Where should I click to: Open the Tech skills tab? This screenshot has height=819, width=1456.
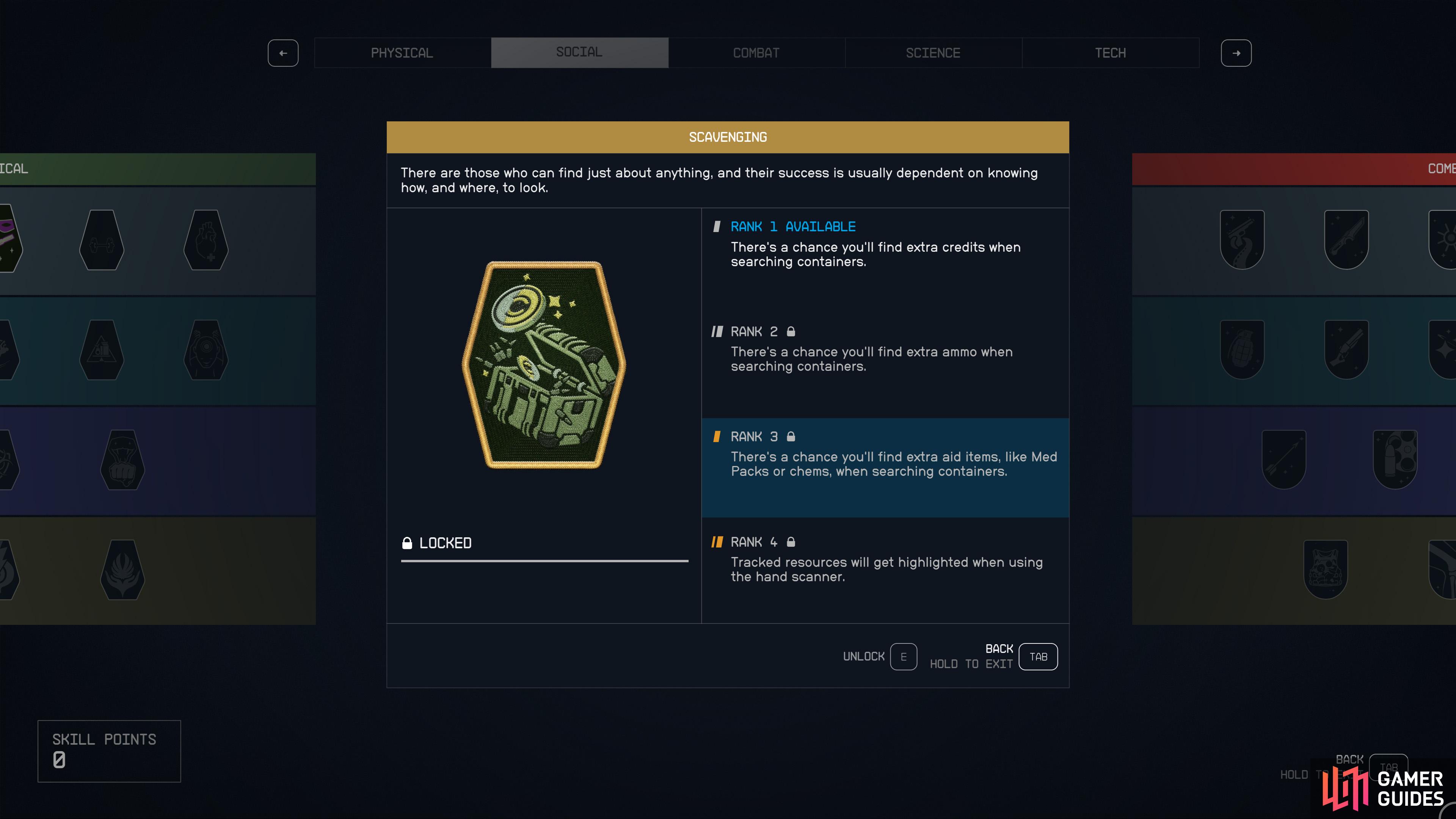[x=1110, y=53]
